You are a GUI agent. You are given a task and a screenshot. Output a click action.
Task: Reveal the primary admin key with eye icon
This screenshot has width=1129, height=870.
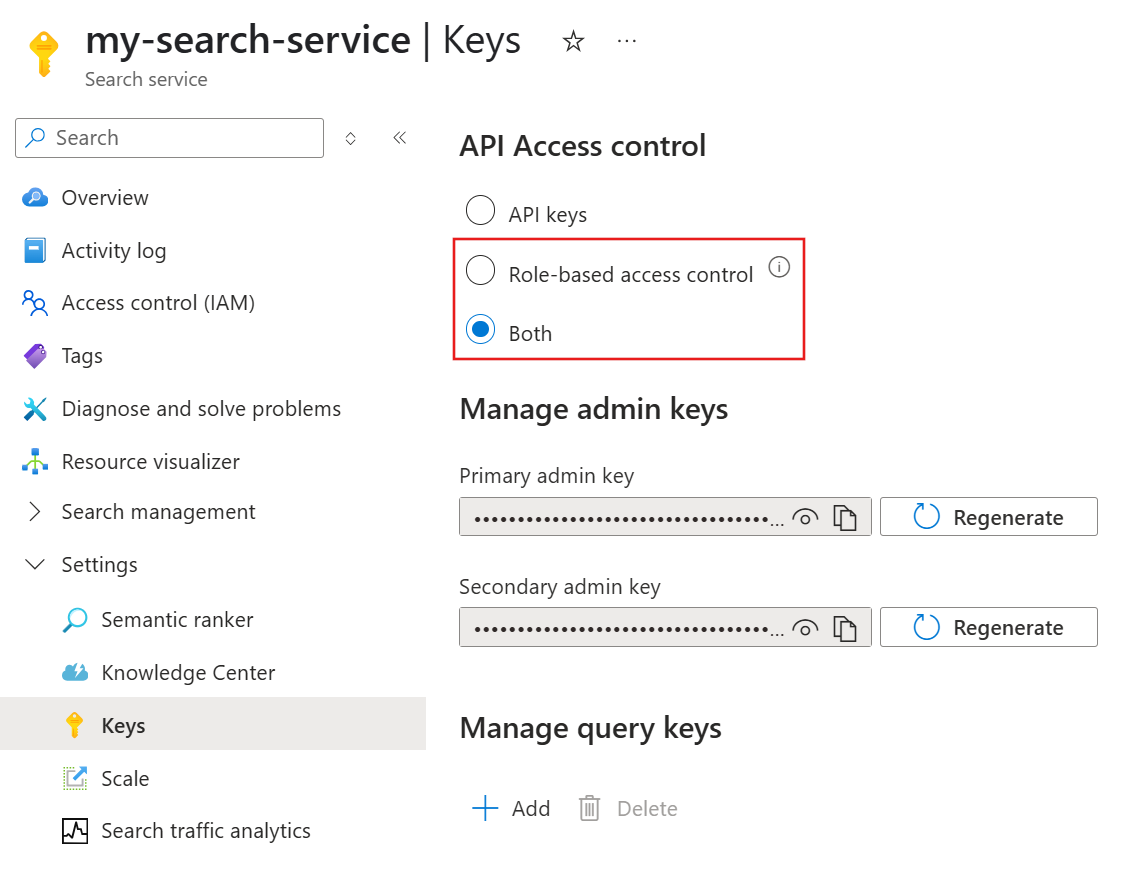(x=805, y=517)
